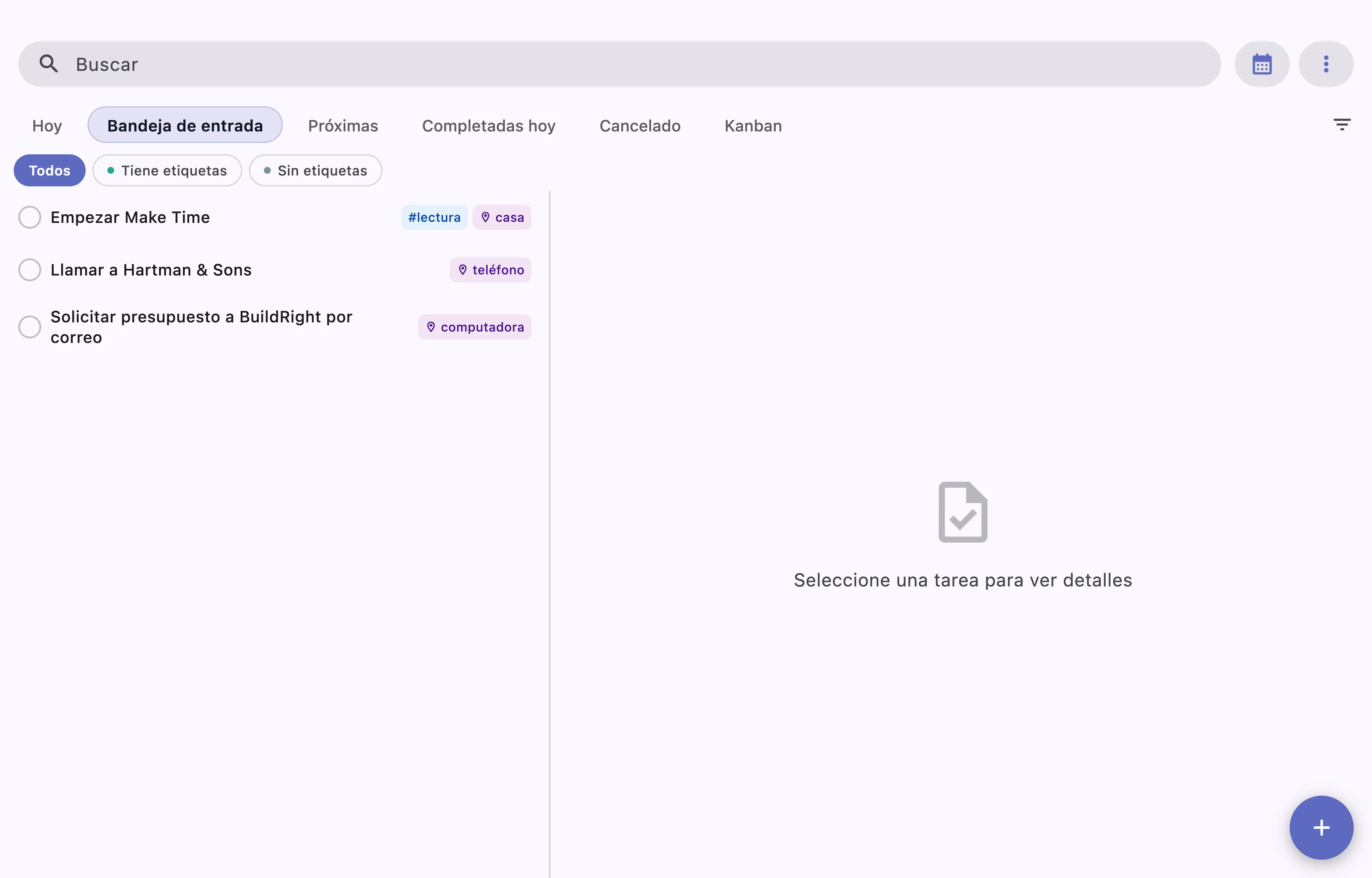1372x878 pixels.
Task: Open task Empezar Make Time
Action: click(130, 217)
